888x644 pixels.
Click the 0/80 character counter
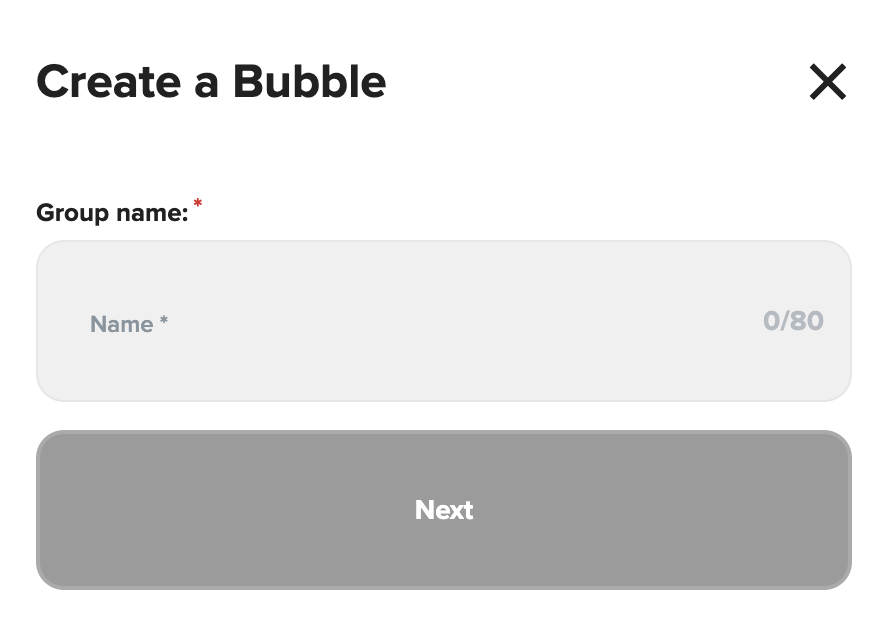point(793,321)
